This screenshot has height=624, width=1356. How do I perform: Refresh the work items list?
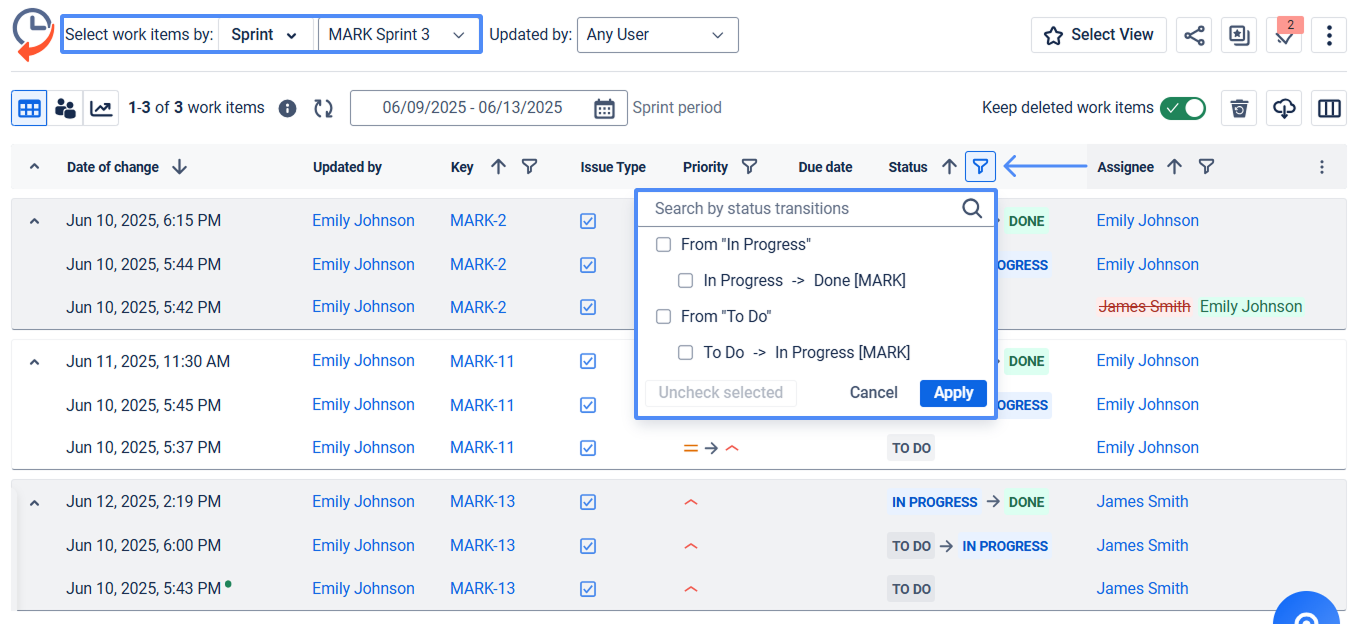pos(323,108)
